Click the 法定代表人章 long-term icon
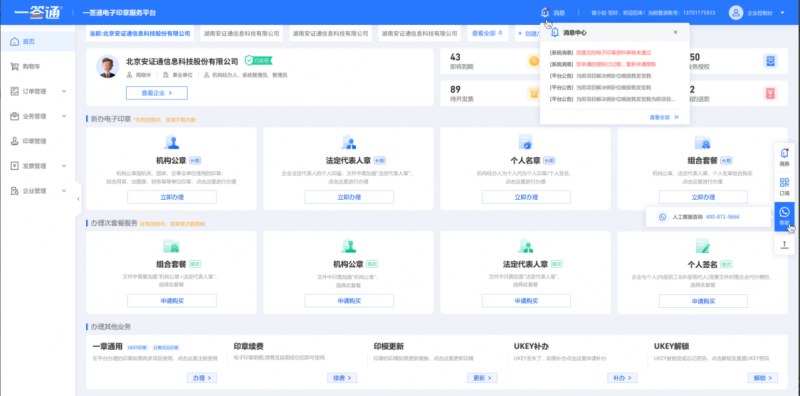The height and width of the screenshot is (396, 800). [x=348, y=142]
